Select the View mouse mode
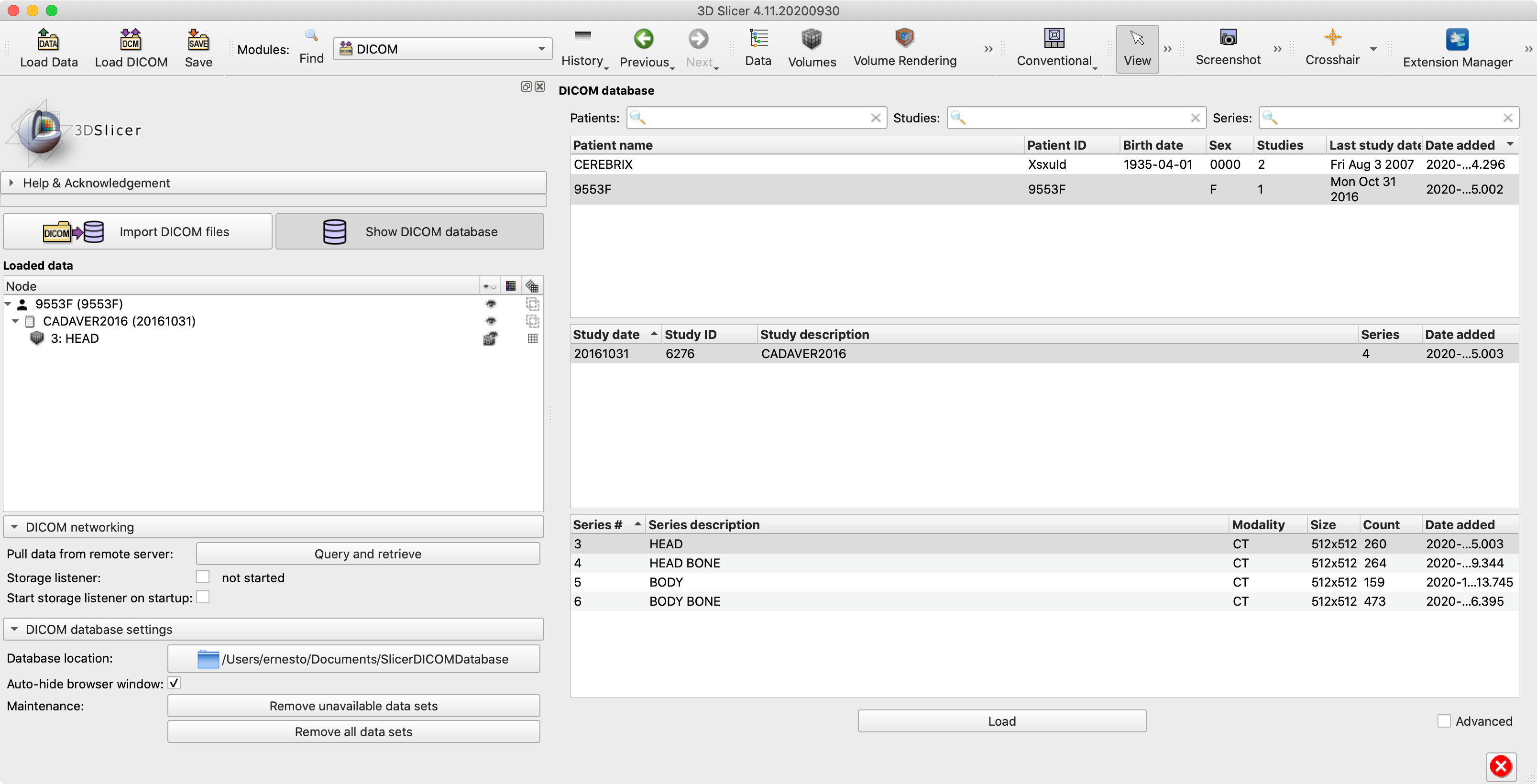This screenshot has width=1537, height=784. [x=1137, y=49]
